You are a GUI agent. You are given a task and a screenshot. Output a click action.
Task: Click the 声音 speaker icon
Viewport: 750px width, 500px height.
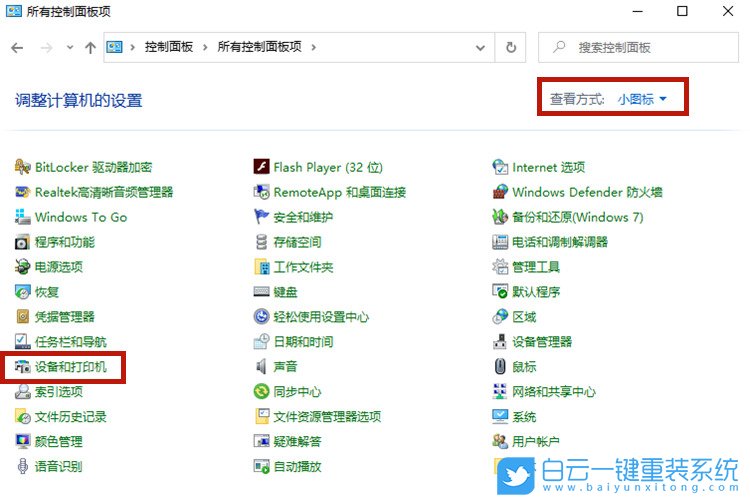(x=261, y=367)
